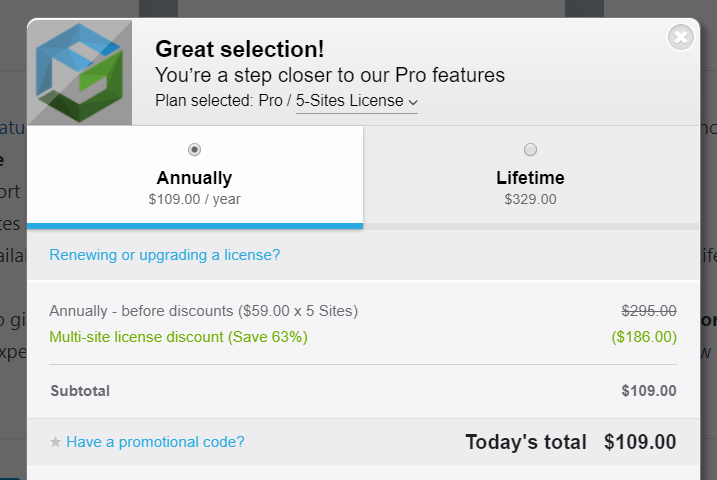
Task: Click the star icon beside promotional code
Action: click(55, 442)
